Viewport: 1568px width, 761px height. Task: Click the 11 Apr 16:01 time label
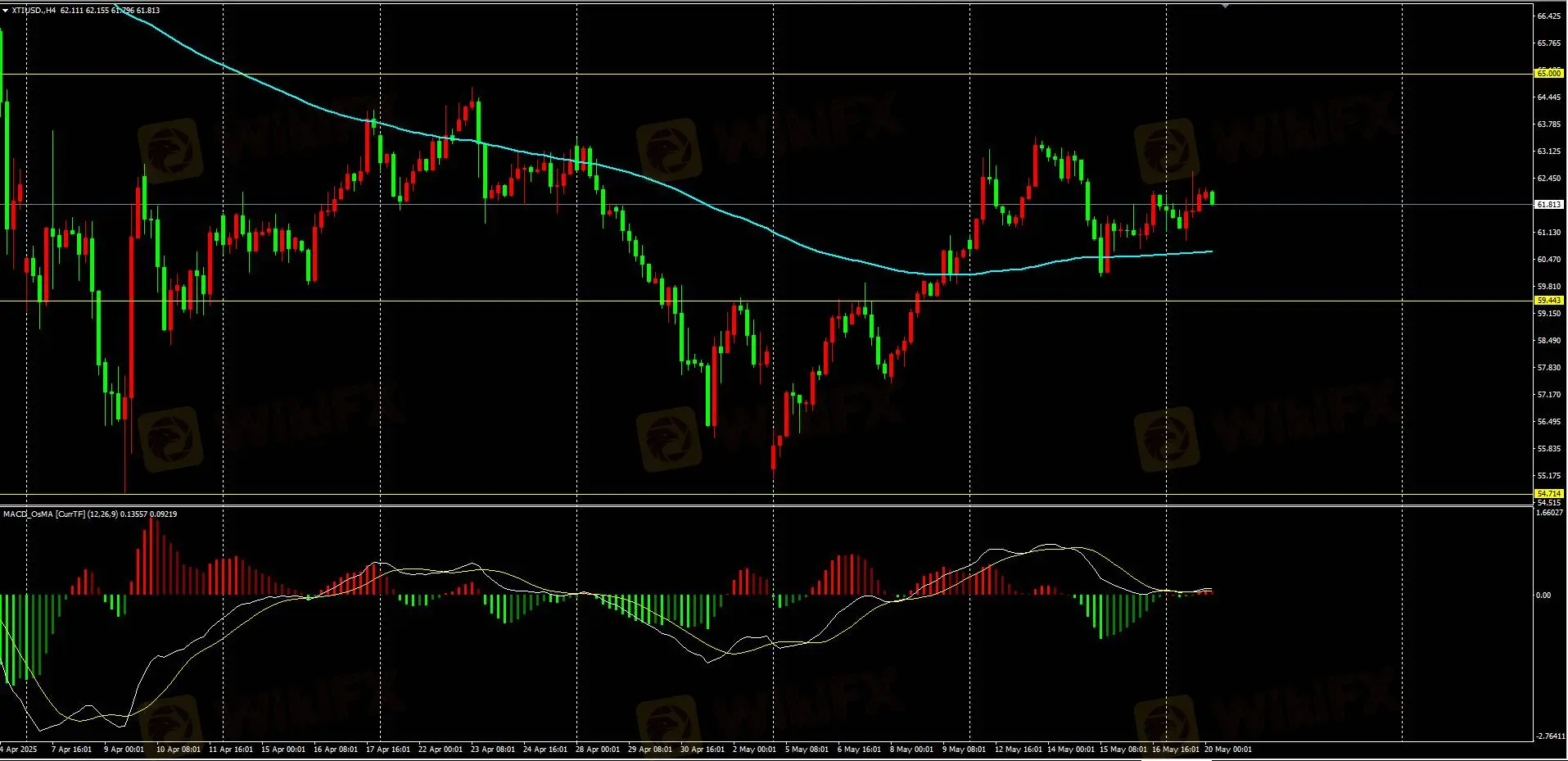point(231,750)
